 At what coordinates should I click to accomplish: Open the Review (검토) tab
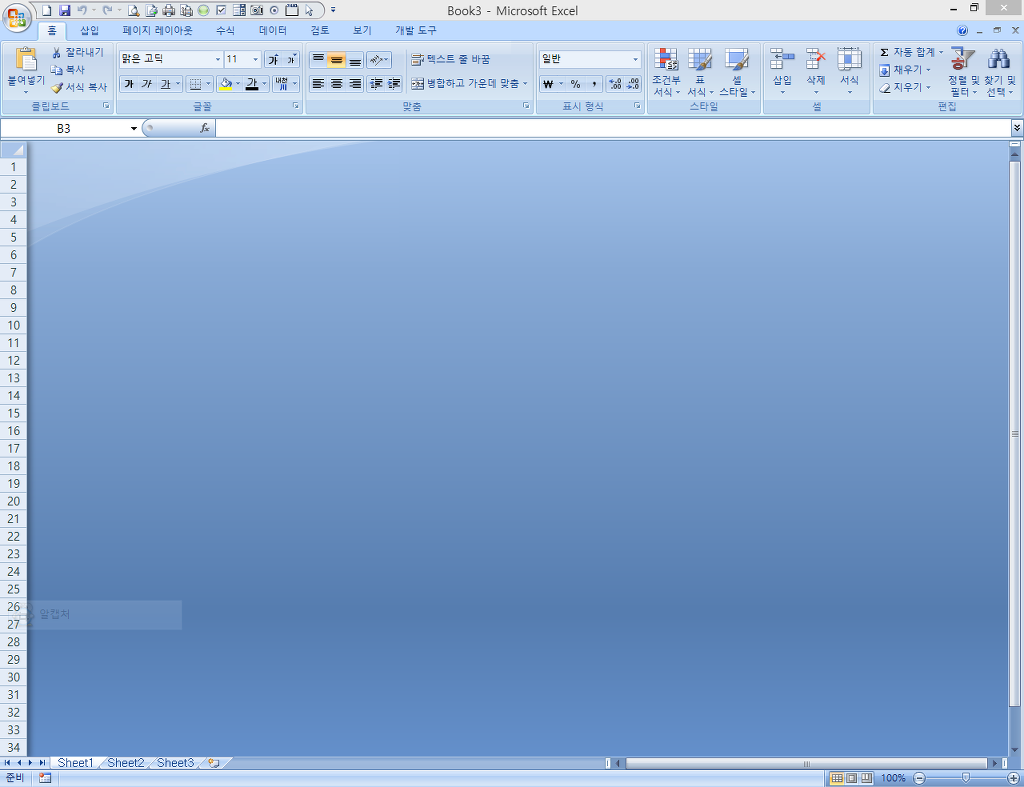pos(320,30)
